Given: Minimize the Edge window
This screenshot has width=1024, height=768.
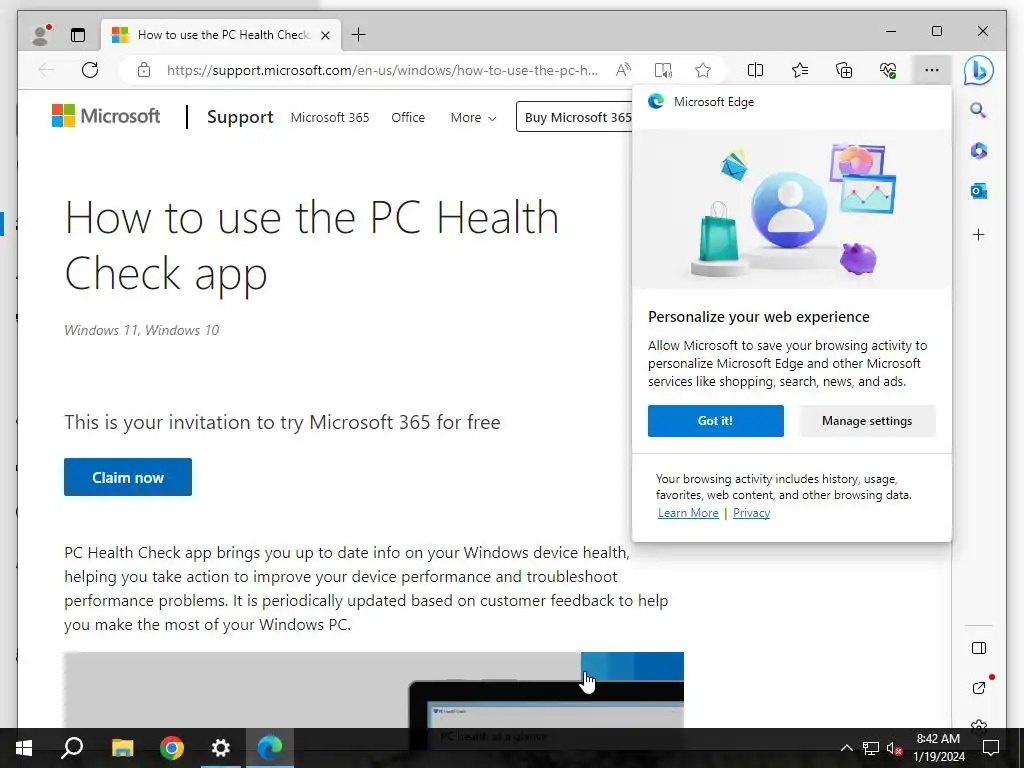Looking at the screenshot, I should (x=891, y=31).
